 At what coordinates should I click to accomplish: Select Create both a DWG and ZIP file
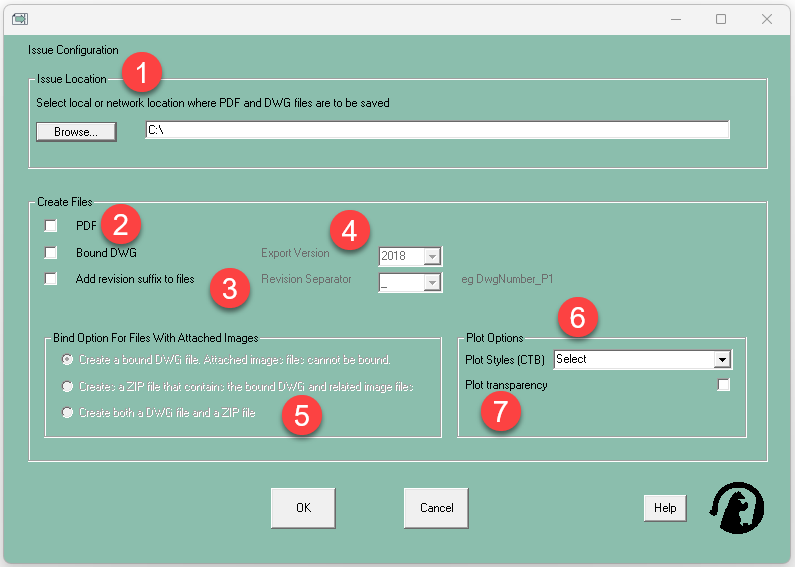pyautogui.click(x=68, y=412)
